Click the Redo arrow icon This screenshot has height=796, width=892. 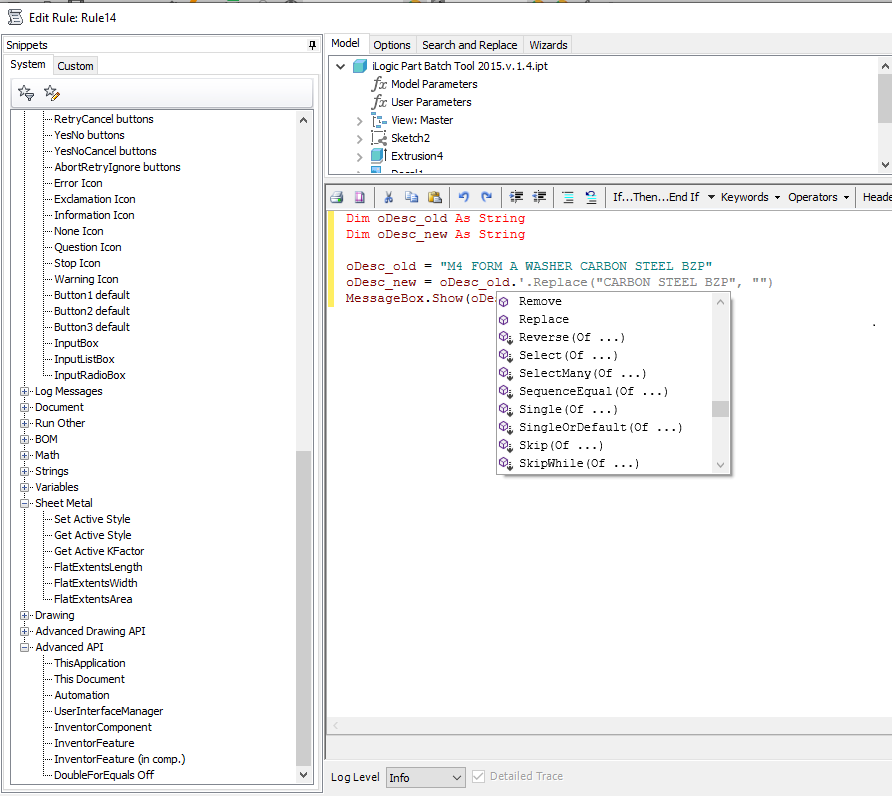tap(487, 197)
